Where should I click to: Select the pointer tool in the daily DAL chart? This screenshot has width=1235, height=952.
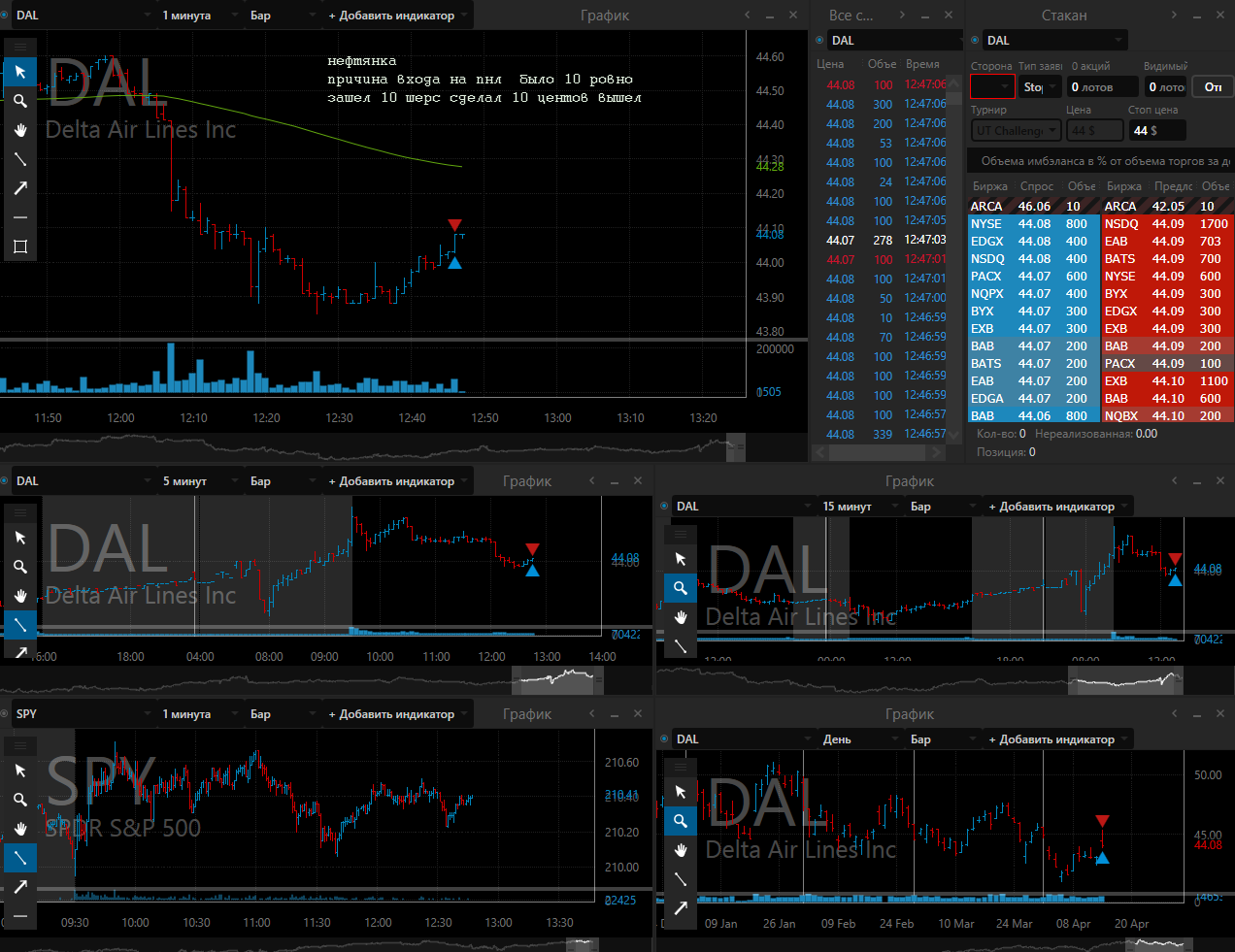click(680, 792)
